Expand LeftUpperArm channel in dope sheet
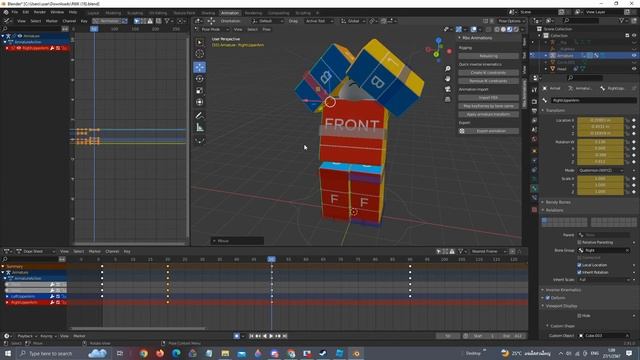 (7, 296)
